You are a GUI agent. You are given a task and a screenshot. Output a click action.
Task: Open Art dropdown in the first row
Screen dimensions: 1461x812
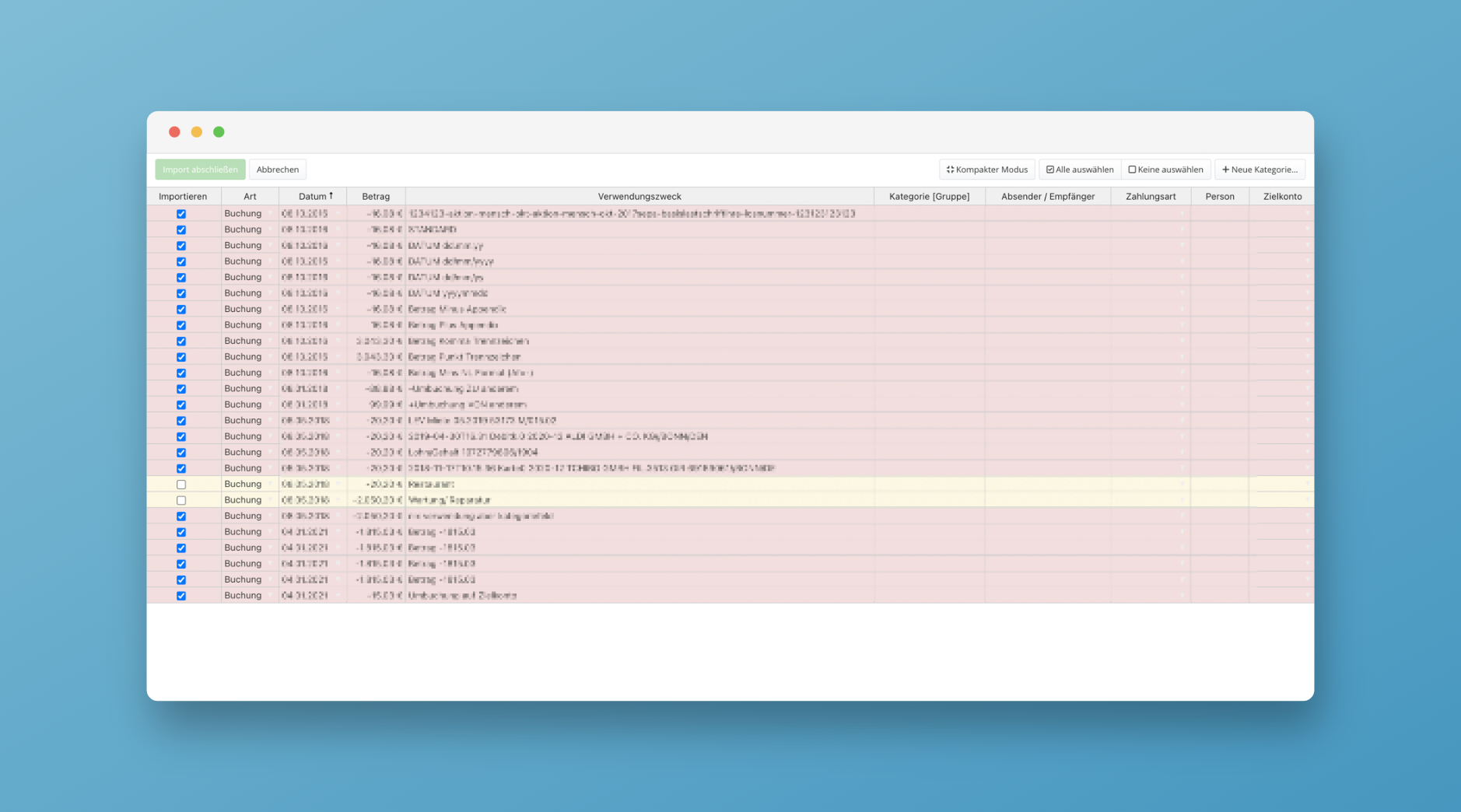(271, 214)
